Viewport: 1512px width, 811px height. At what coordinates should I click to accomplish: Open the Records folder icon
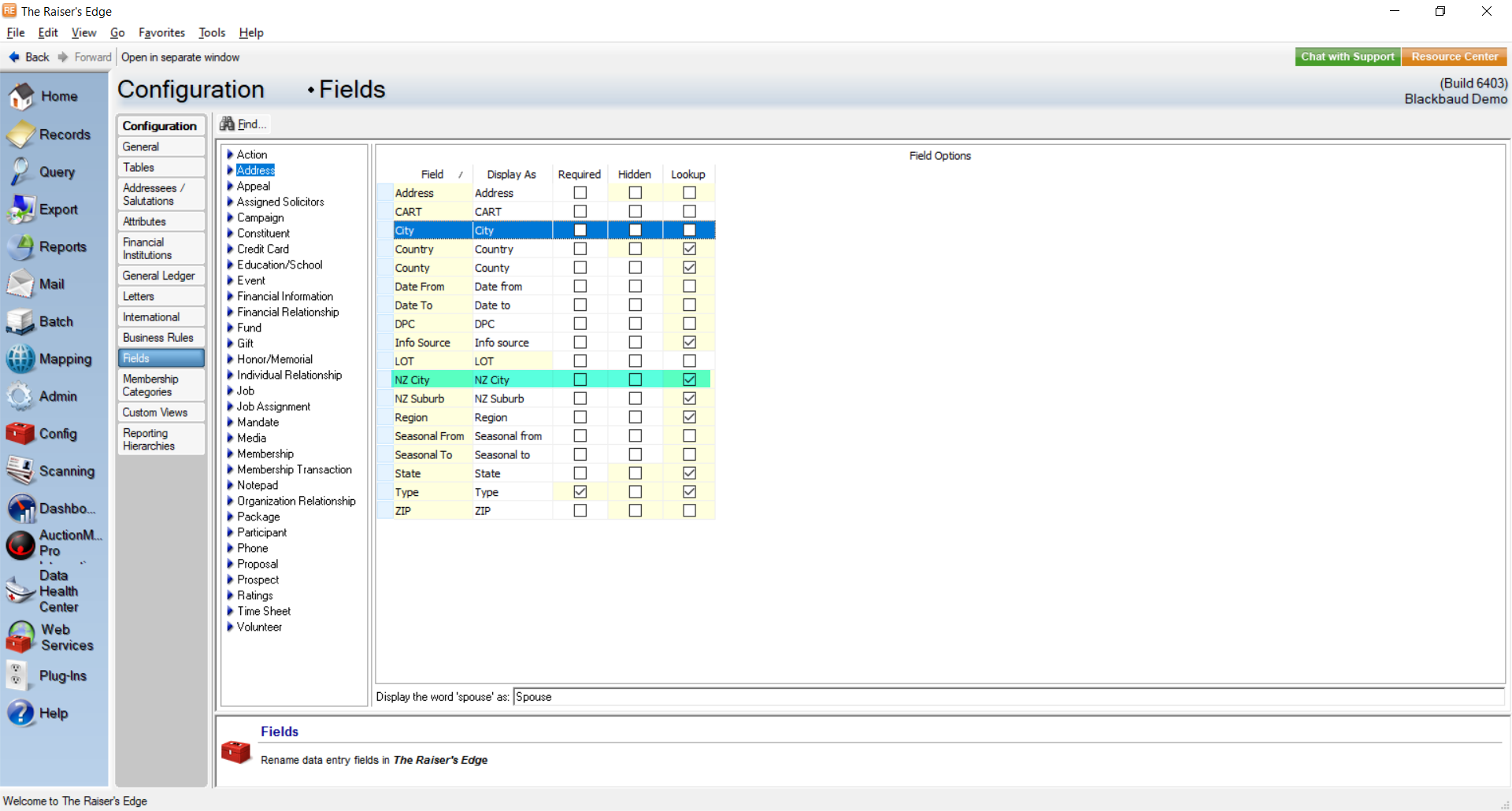(21, 135)
